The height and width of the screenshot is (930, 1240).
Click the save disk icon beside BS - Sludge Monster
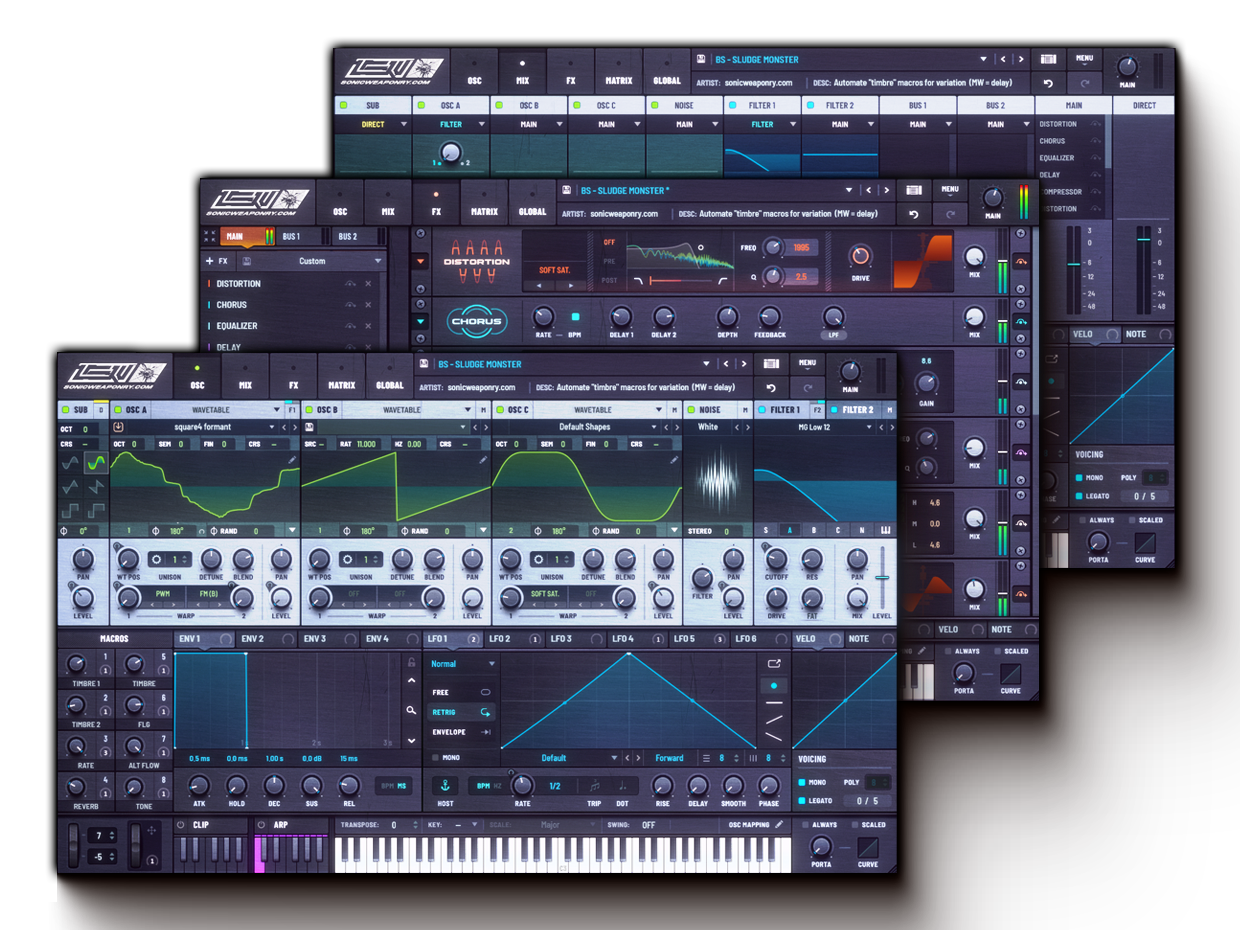[424, 364]
